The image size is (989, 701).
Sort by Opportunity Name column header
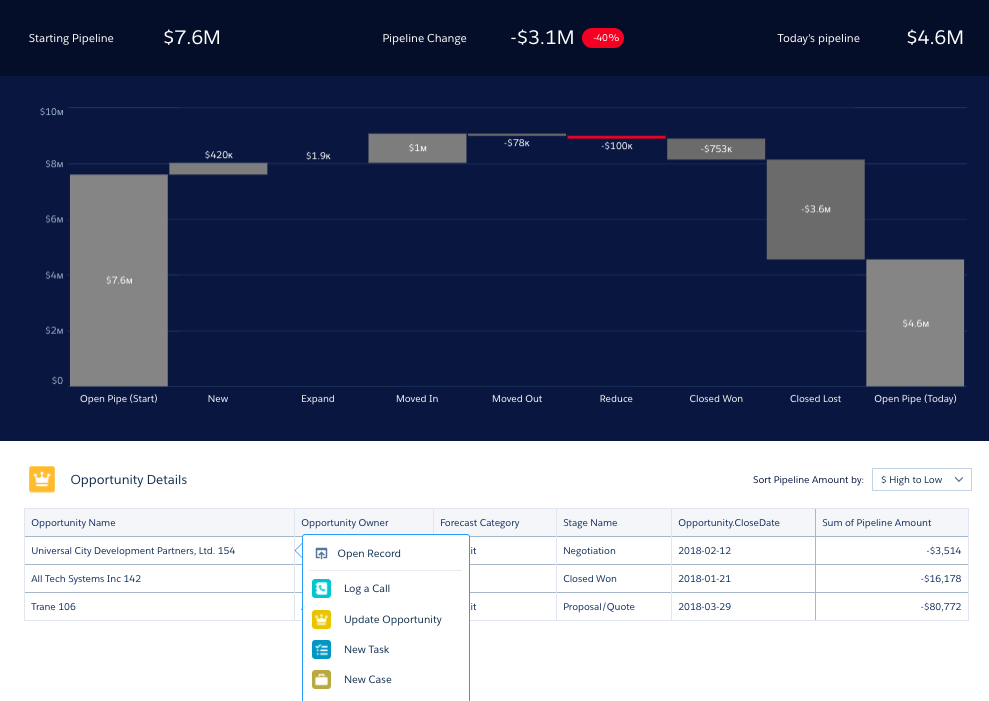73,522
